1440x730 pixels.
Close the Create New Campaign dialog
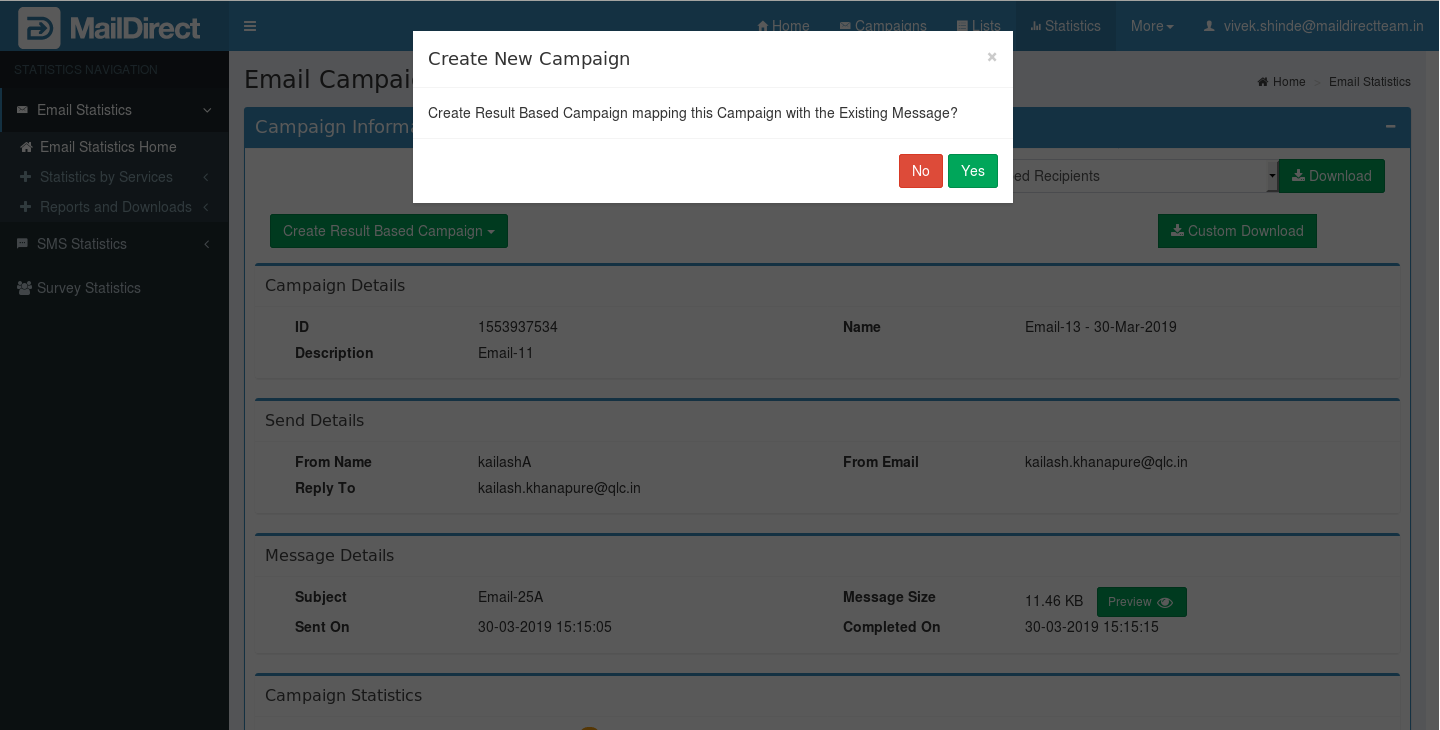[991, 57]
